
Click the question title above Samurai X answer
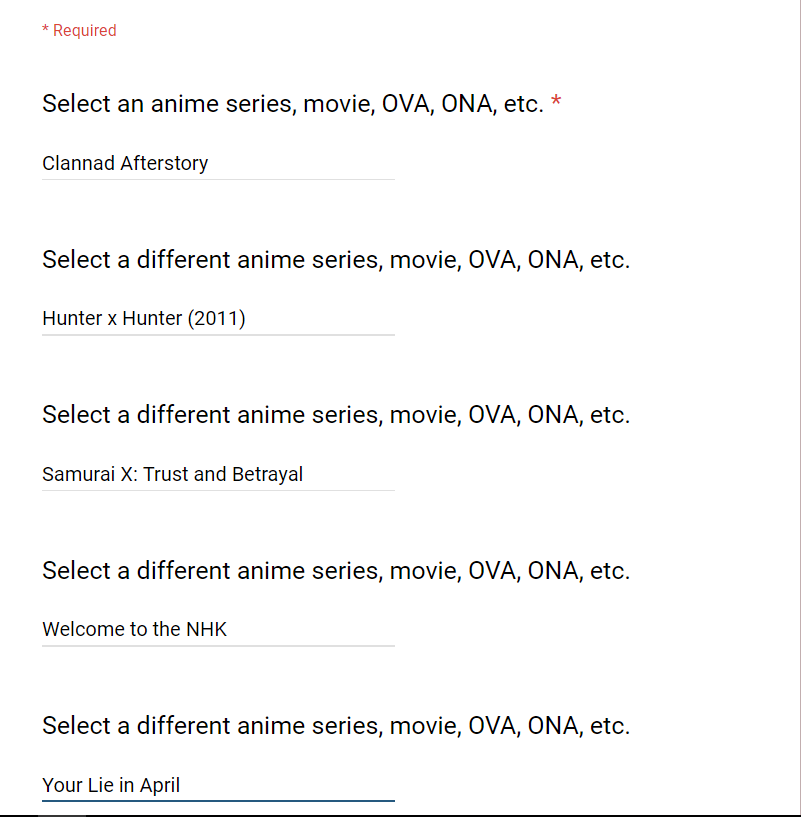pyautogui.click(x=336, y=415)
